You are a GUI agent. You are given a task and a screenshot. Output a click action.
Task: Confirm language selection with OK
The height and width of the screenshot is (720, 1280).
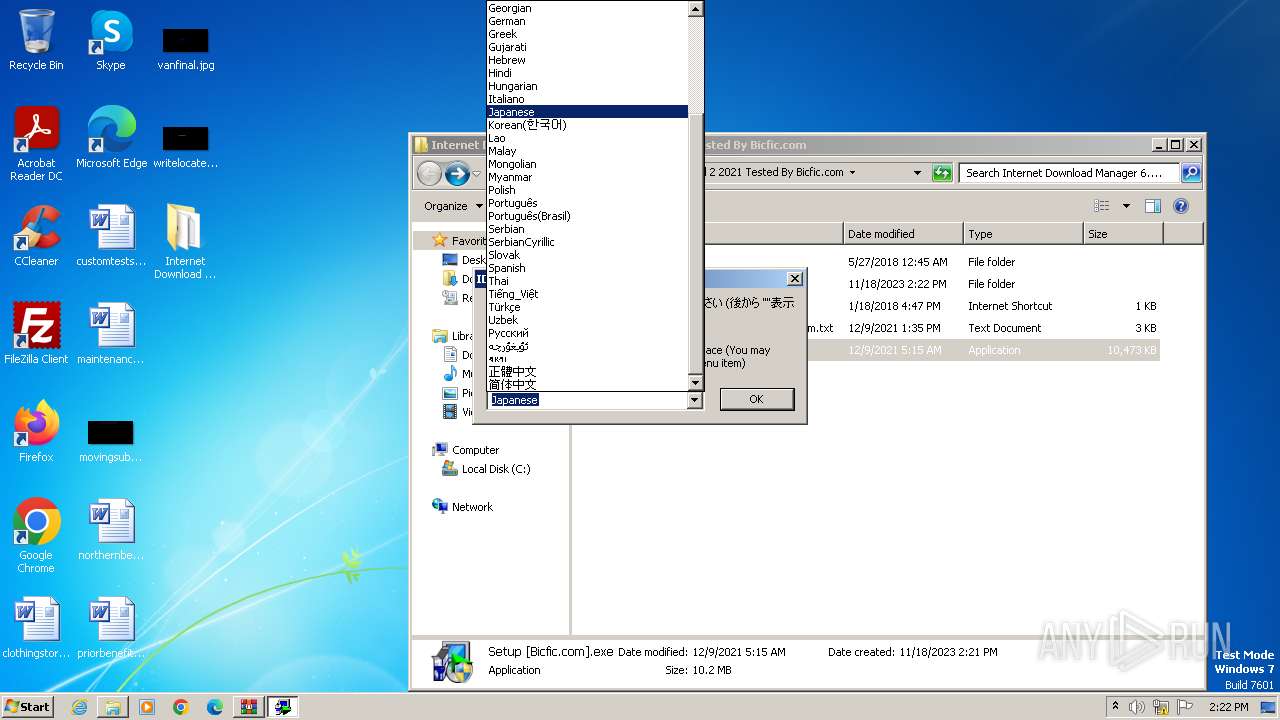point(756,399)
